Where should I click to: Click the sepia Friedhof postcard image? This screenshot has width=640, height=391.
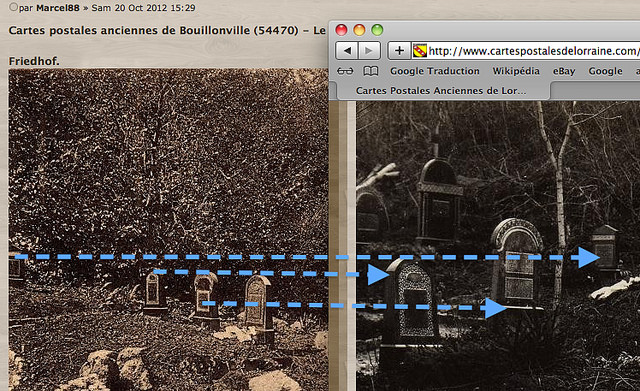(x=168, y=230)
